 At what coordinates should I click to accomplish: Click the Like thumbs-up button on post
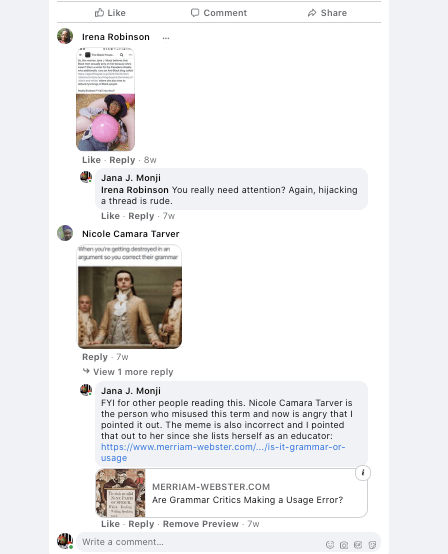point(110,13)
